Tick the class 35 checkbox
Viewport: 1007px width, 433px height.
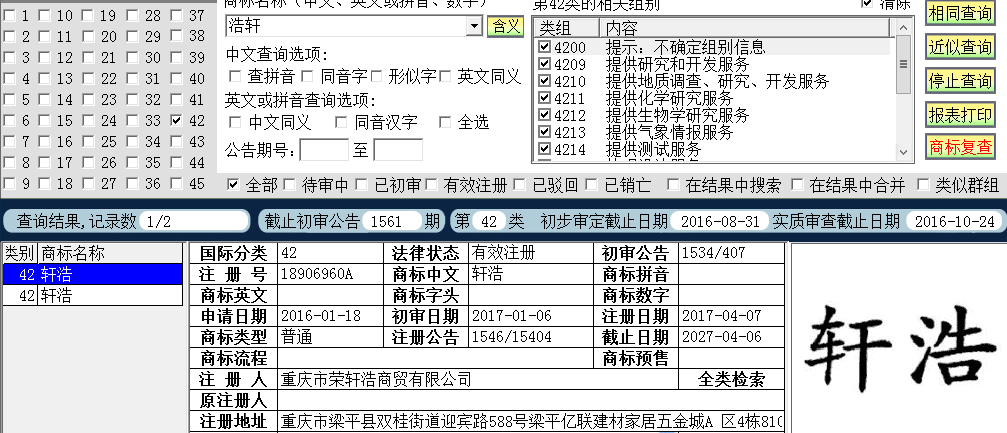tap(132, 163)
